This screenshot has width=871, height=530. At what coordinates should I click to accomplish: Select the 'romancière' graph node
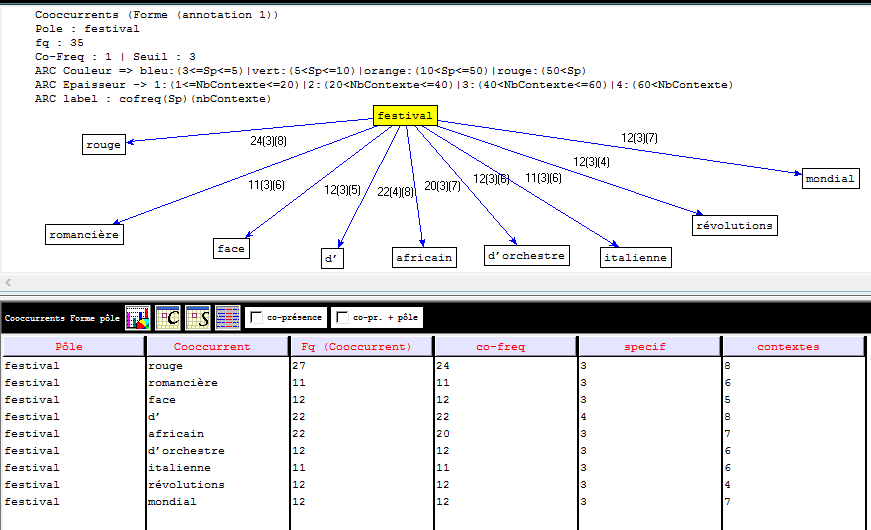[84, 234]
